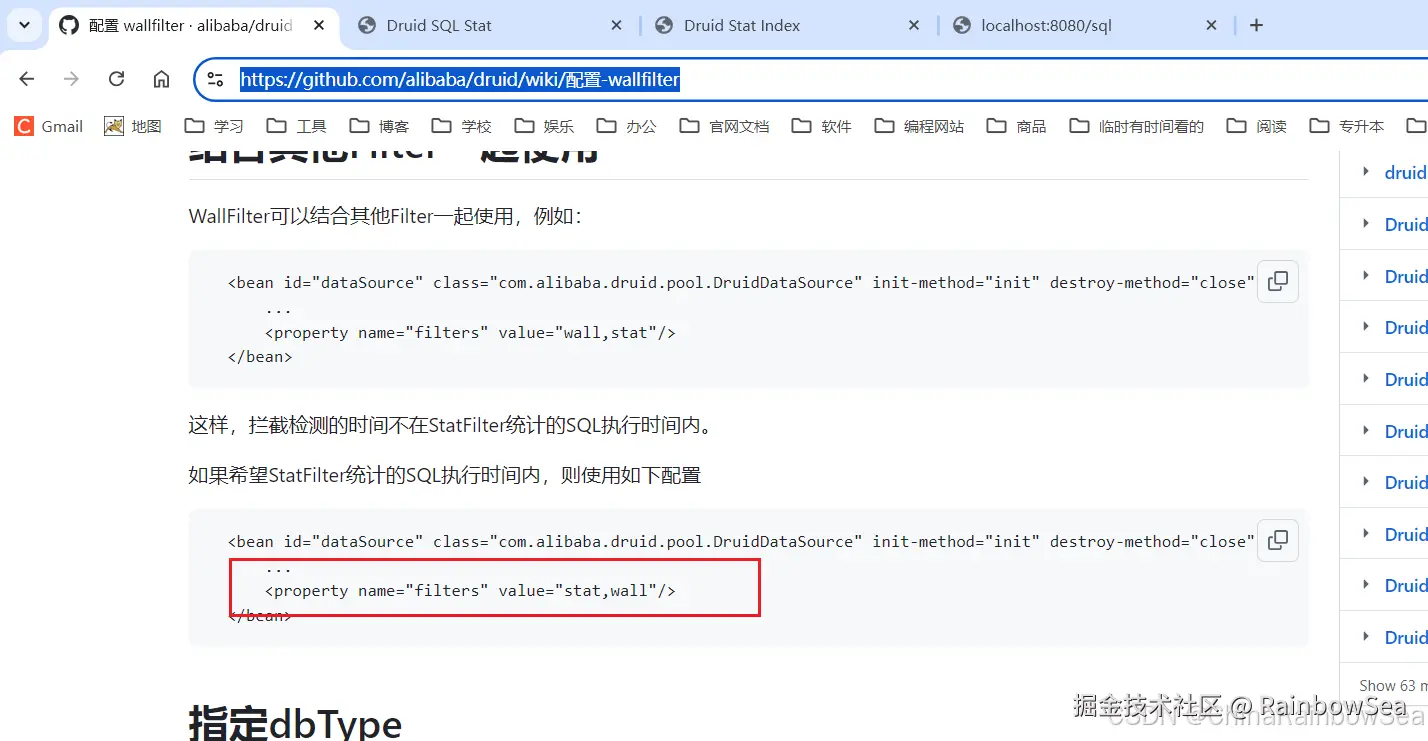The image size is (1428, 741).
Task: Close the Druid Stat Index tab
Action: [x=914, y=26]
